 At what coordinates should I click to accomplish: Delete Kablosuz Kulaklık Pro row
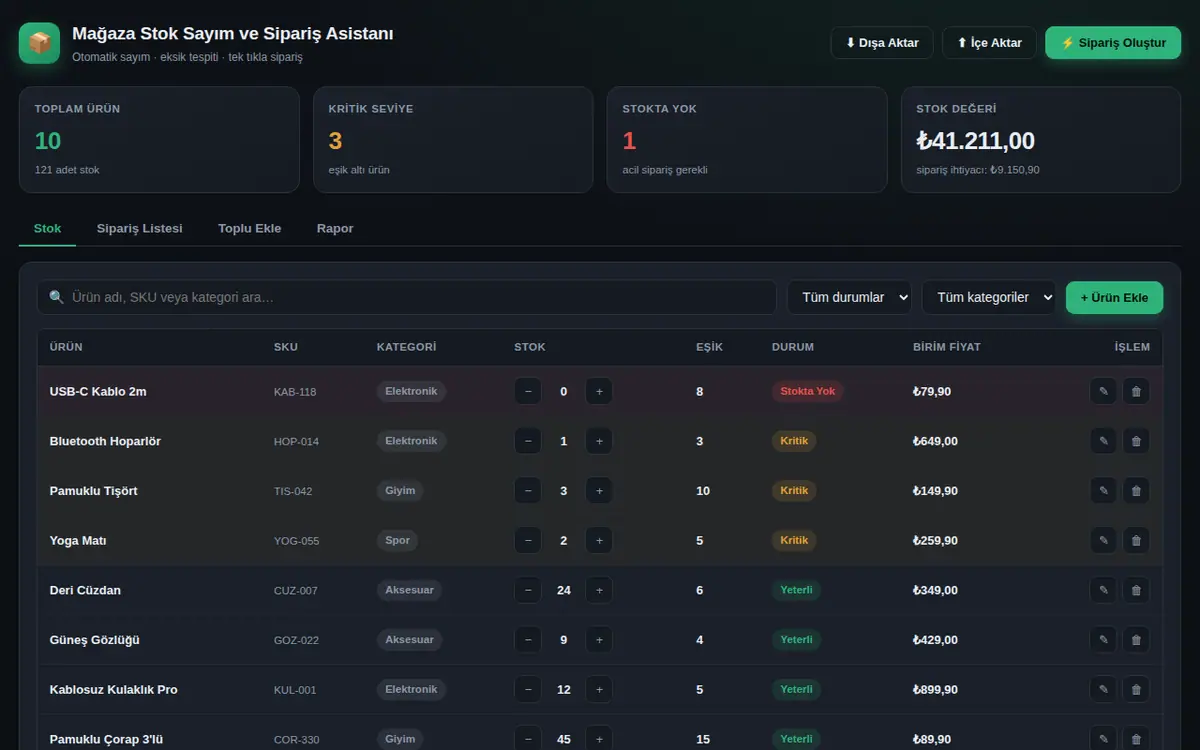click(1136, 689)
